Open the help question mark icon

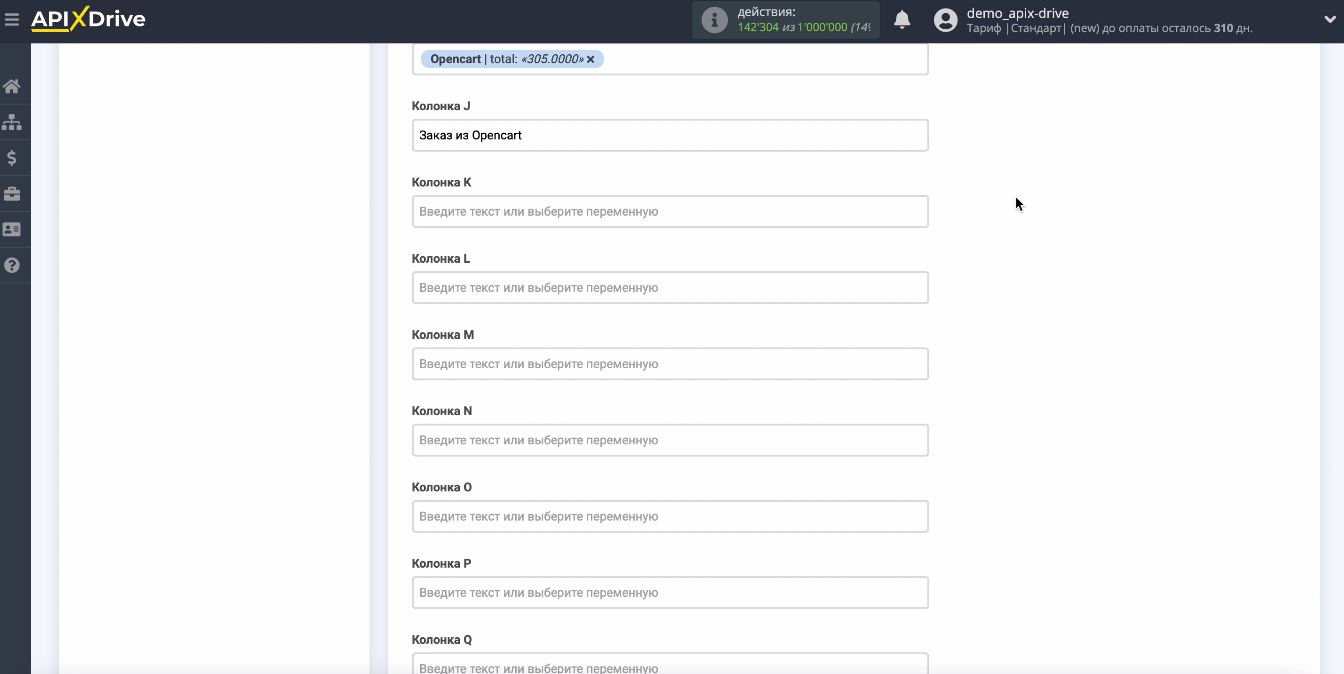[12, 266]
